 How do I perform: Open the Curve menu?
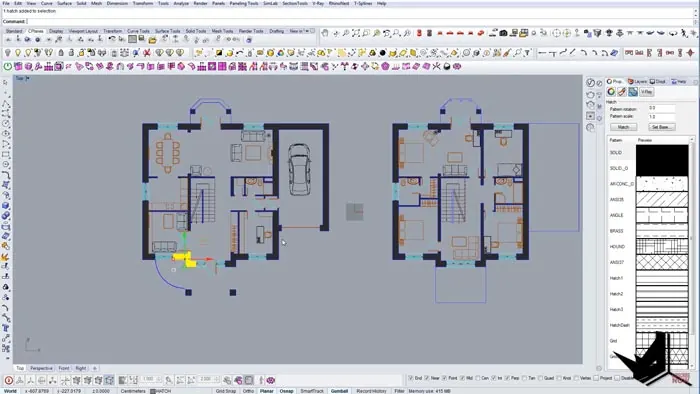tap(46, 3)
